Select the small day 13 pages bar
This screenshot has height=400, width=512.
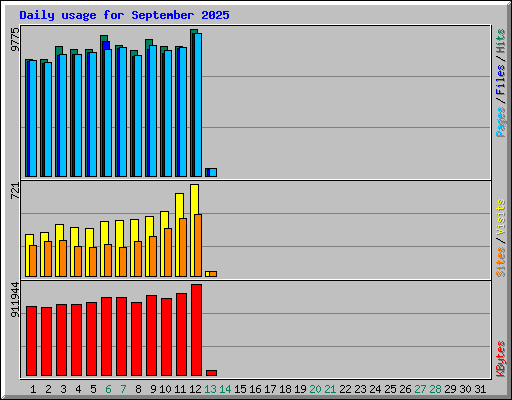tap(213, 172)
